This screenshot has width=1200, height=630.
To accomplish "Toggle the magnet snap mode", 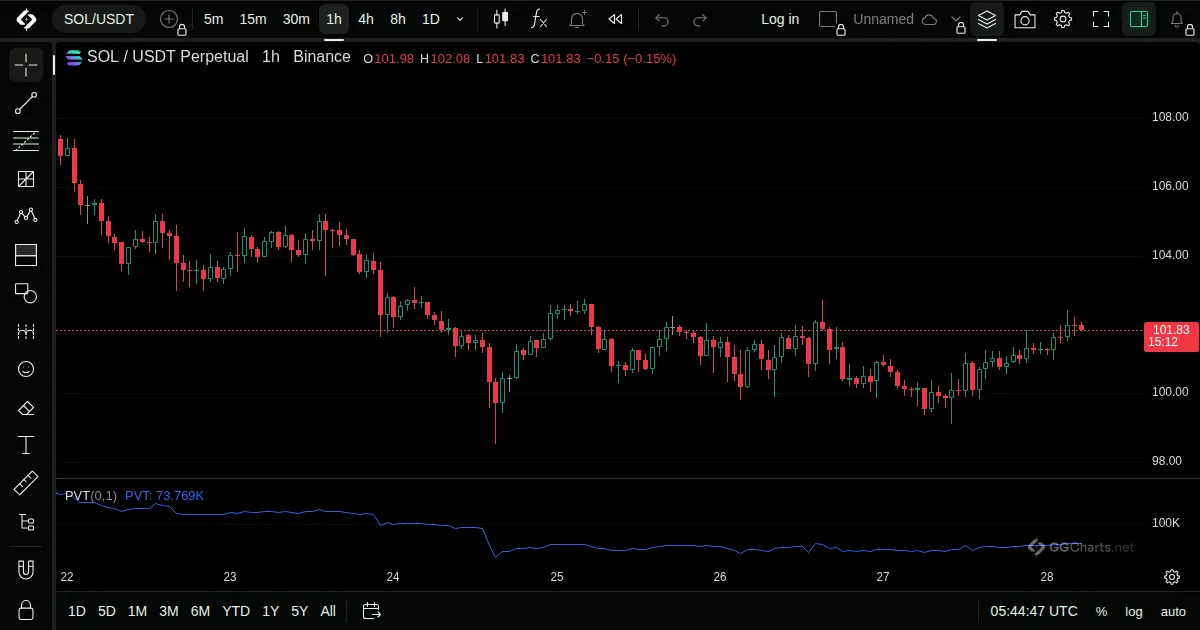I will [26, 570].
